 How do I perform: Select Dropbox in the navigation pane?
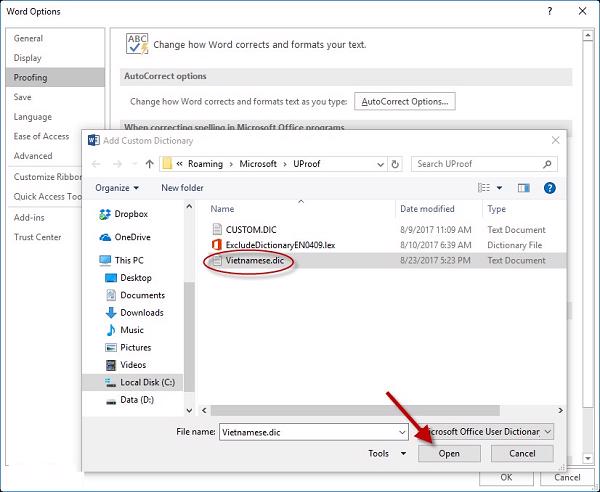pyautogui.click(x=130, y=214)
